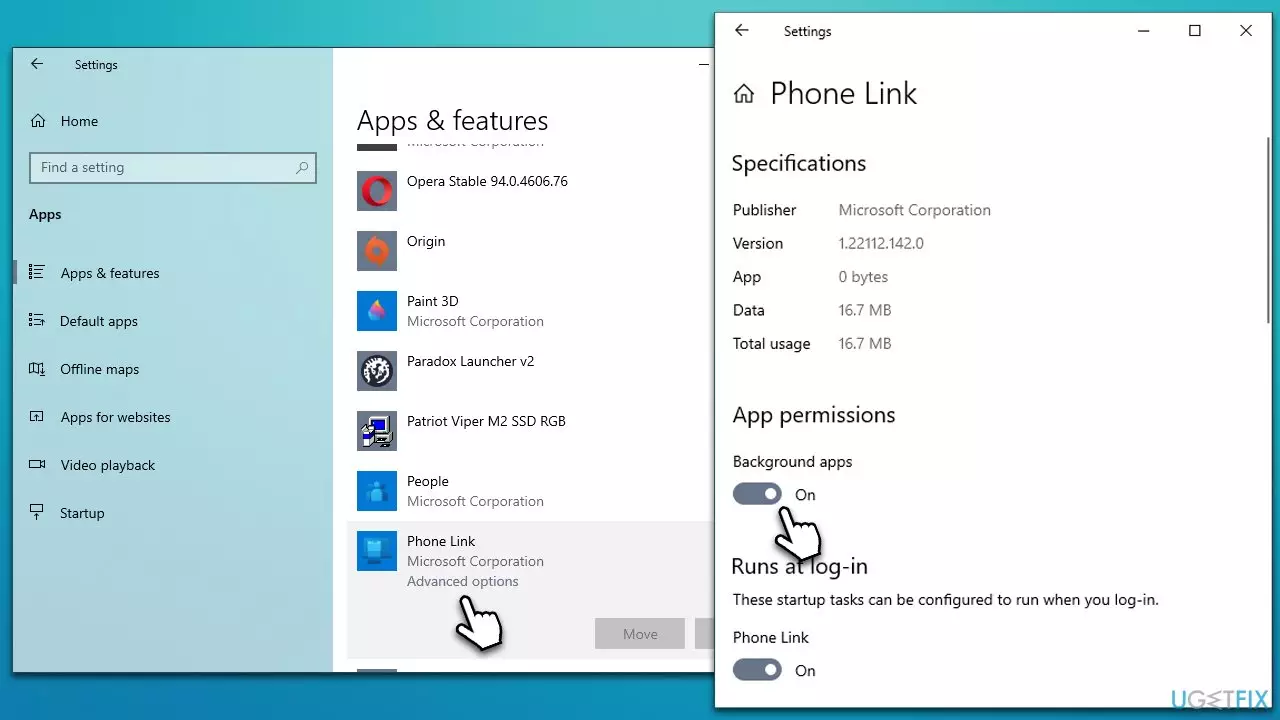Maximize the Phone Link Settings window
The image size is (1280, 720).
click(x=1194, y=31)
